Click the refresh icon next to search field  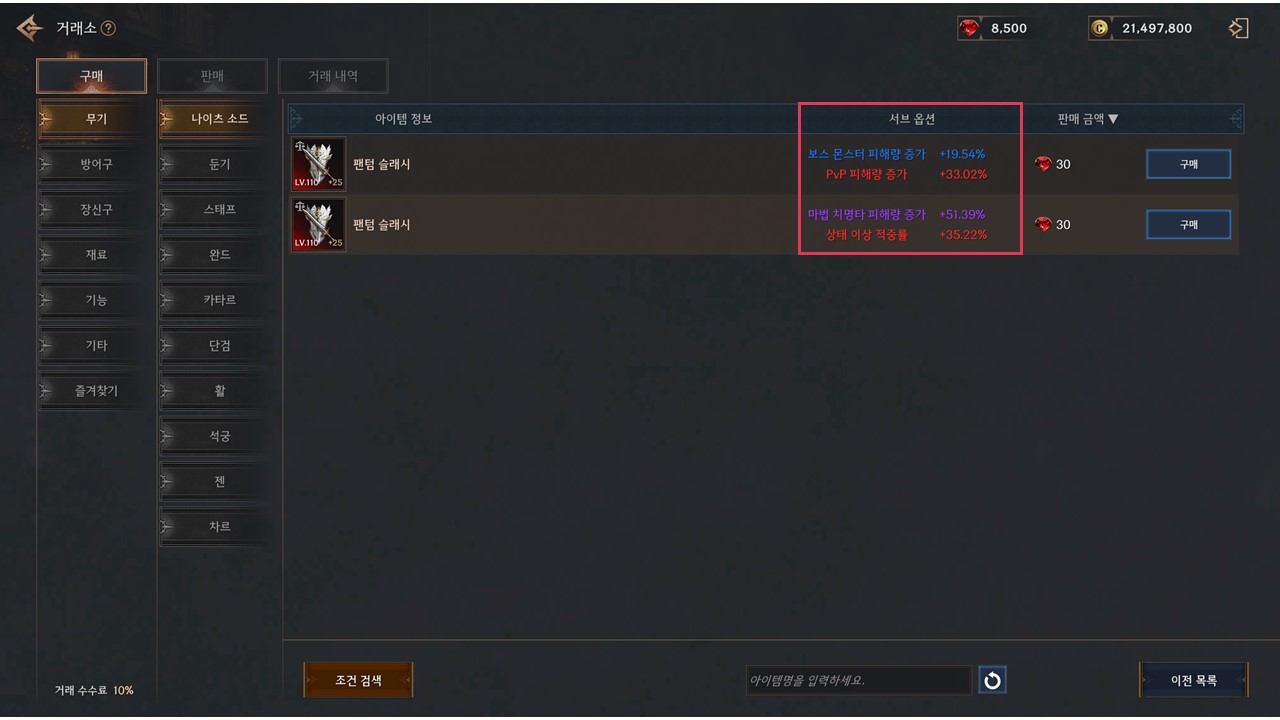click(x=992, y=681)
